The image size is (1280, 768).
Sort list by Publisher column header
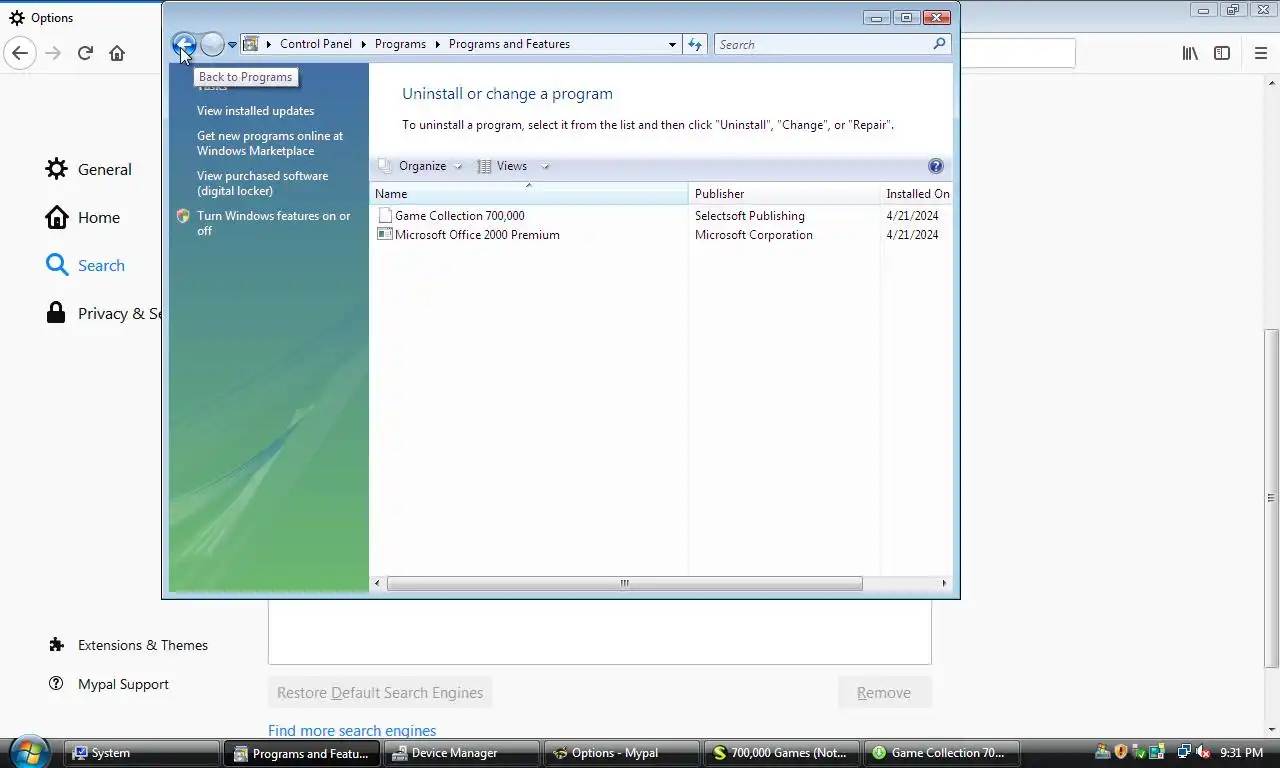point(784,194)
